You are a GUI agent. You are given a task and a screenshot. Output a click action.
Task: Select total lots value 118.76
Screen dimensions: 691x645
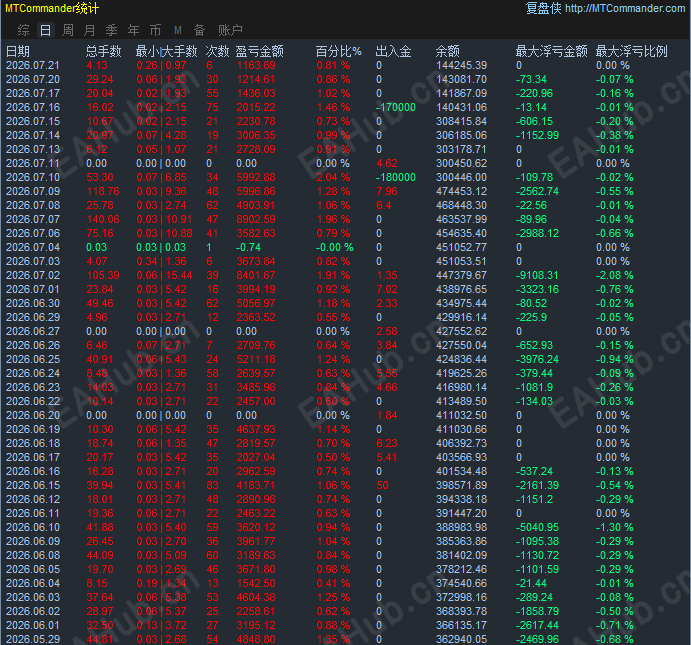pyautogui.click(x=103, y=192)
